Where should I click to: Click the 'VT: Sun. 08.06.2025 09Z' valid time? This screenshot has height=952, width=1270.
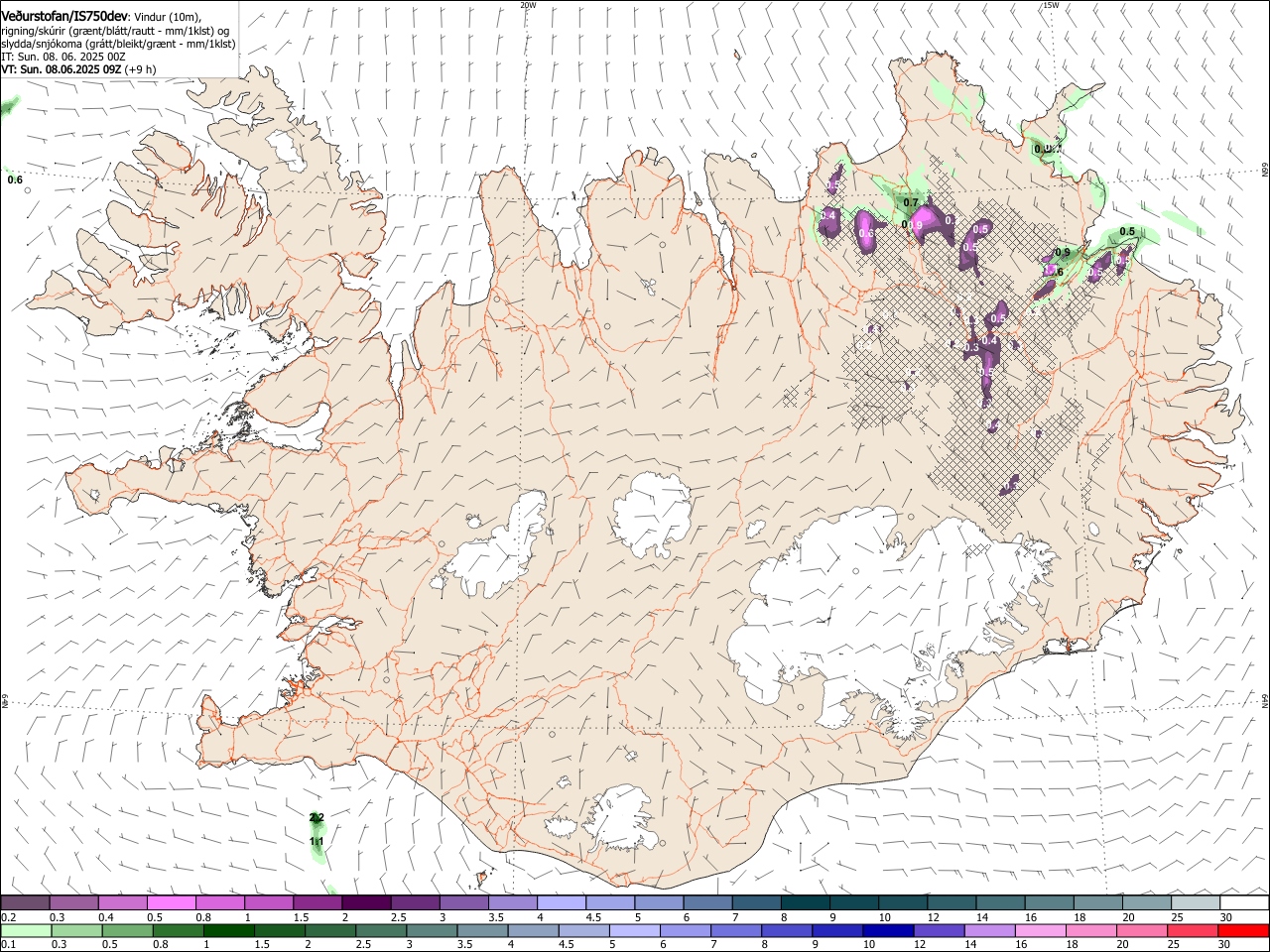60,70
